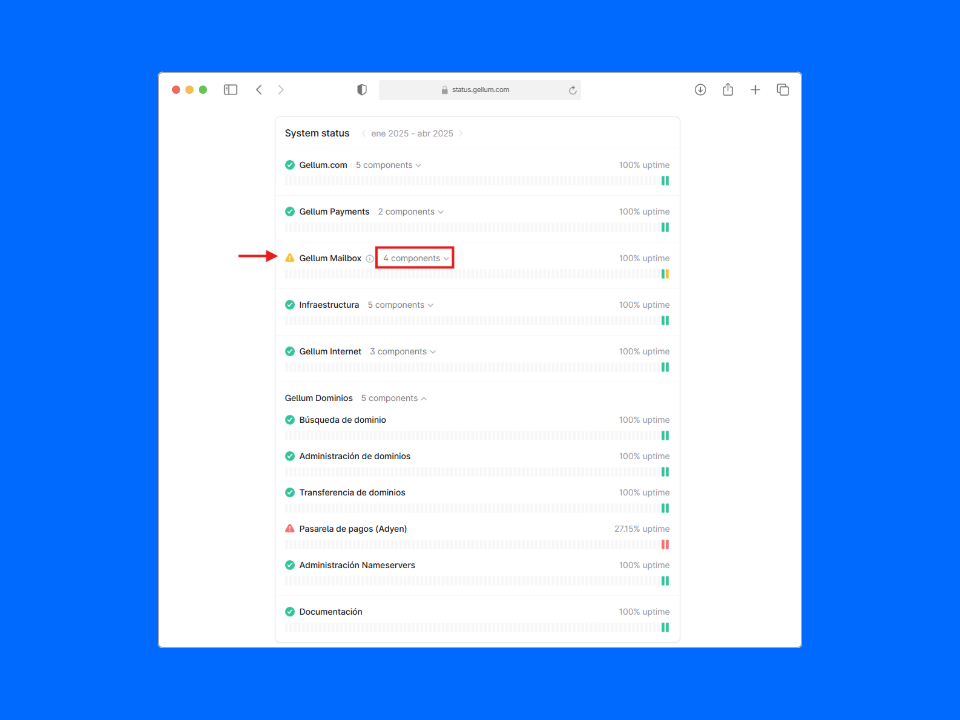The width and height of the screenshot is (960, 720).
Task: Open a new tab with plus icon
Action: [x=756, y=90]
